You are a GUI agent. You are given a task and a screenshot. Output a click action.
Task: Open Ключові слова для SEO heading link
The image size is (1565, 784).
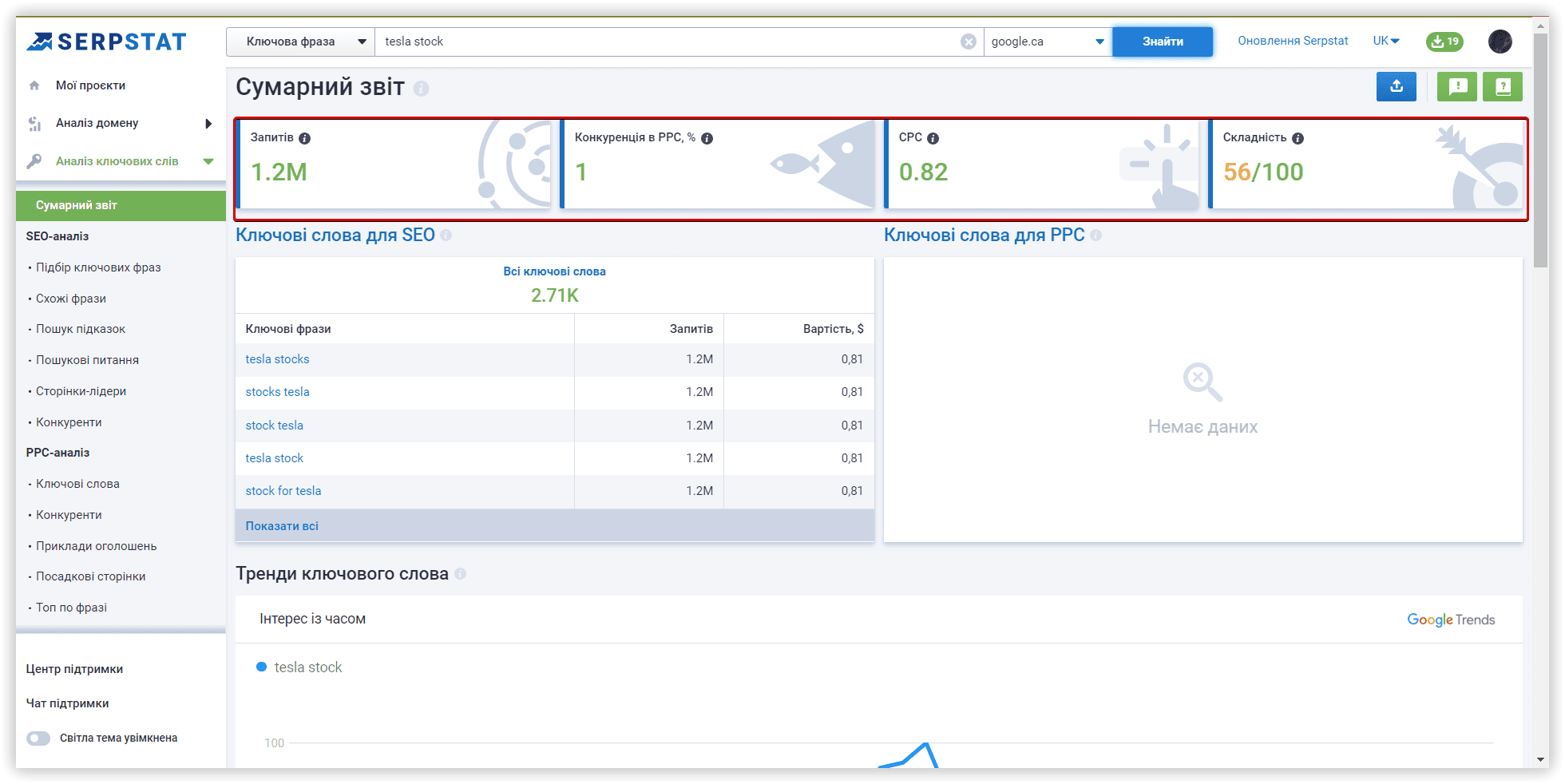(x=335, y=236)
